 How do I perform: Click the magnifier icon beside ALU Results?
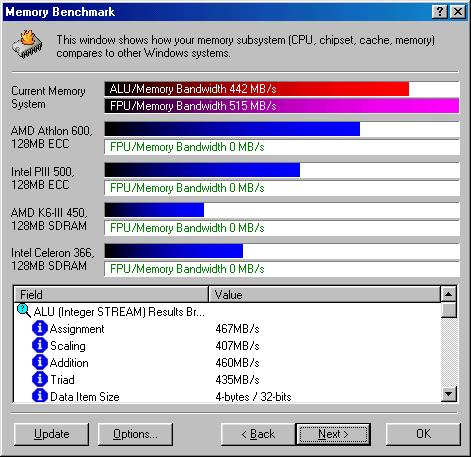tap(24, 311)
